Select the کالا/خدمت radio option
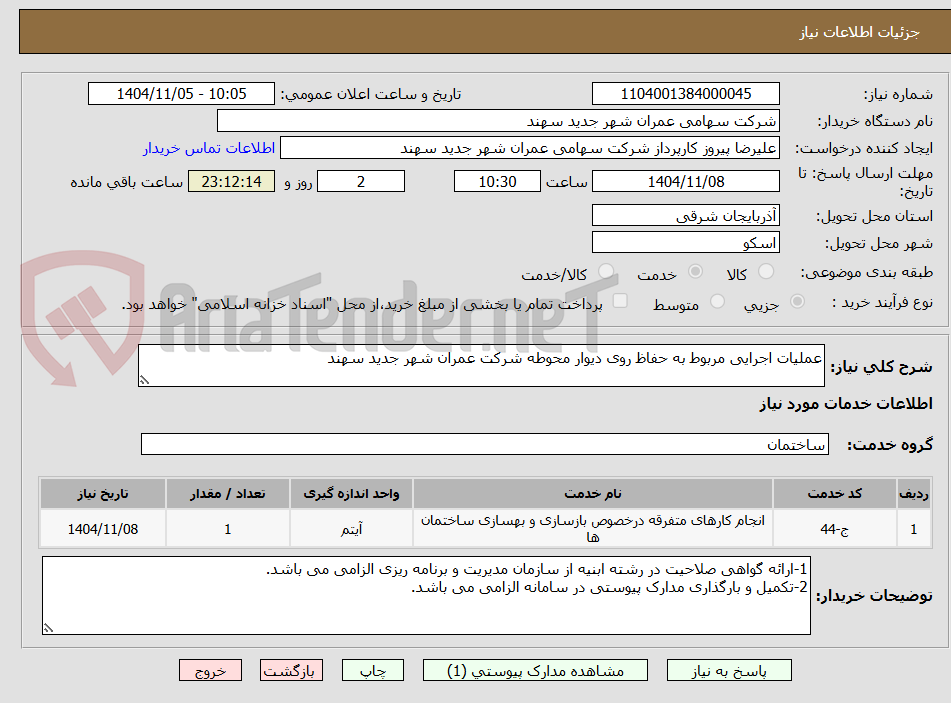951x703 pixels. [605, 271]
